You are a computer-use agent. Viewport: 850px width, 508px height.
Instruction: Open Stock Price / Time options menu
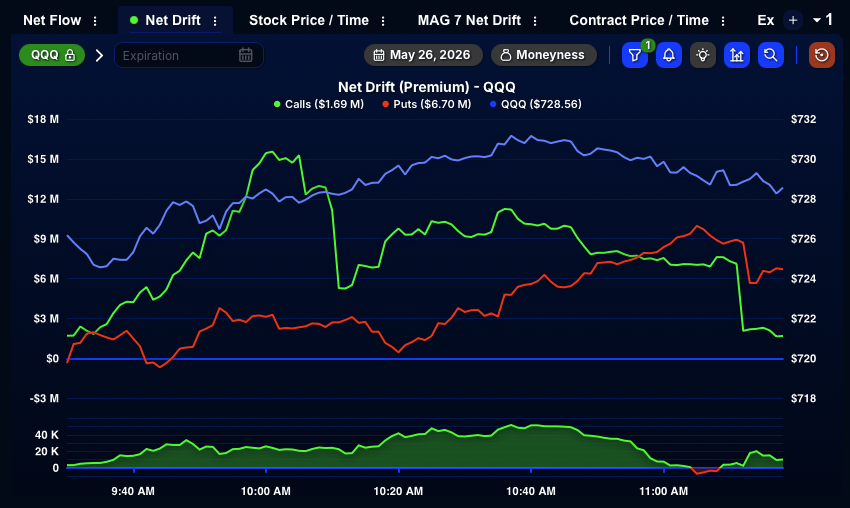click(x=383, y=21)
